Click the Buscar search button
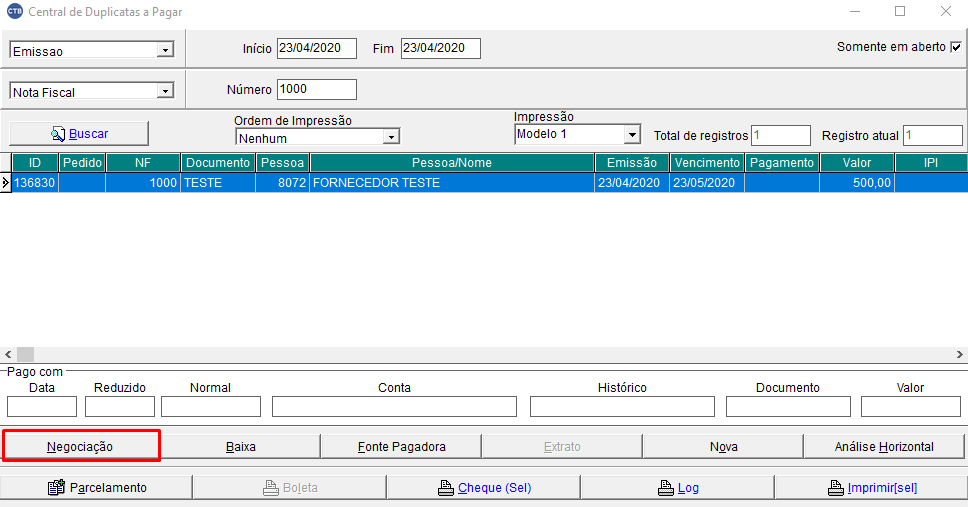Image resolution: width=968 pixels, height=507 pixels. tap(79, 133)
